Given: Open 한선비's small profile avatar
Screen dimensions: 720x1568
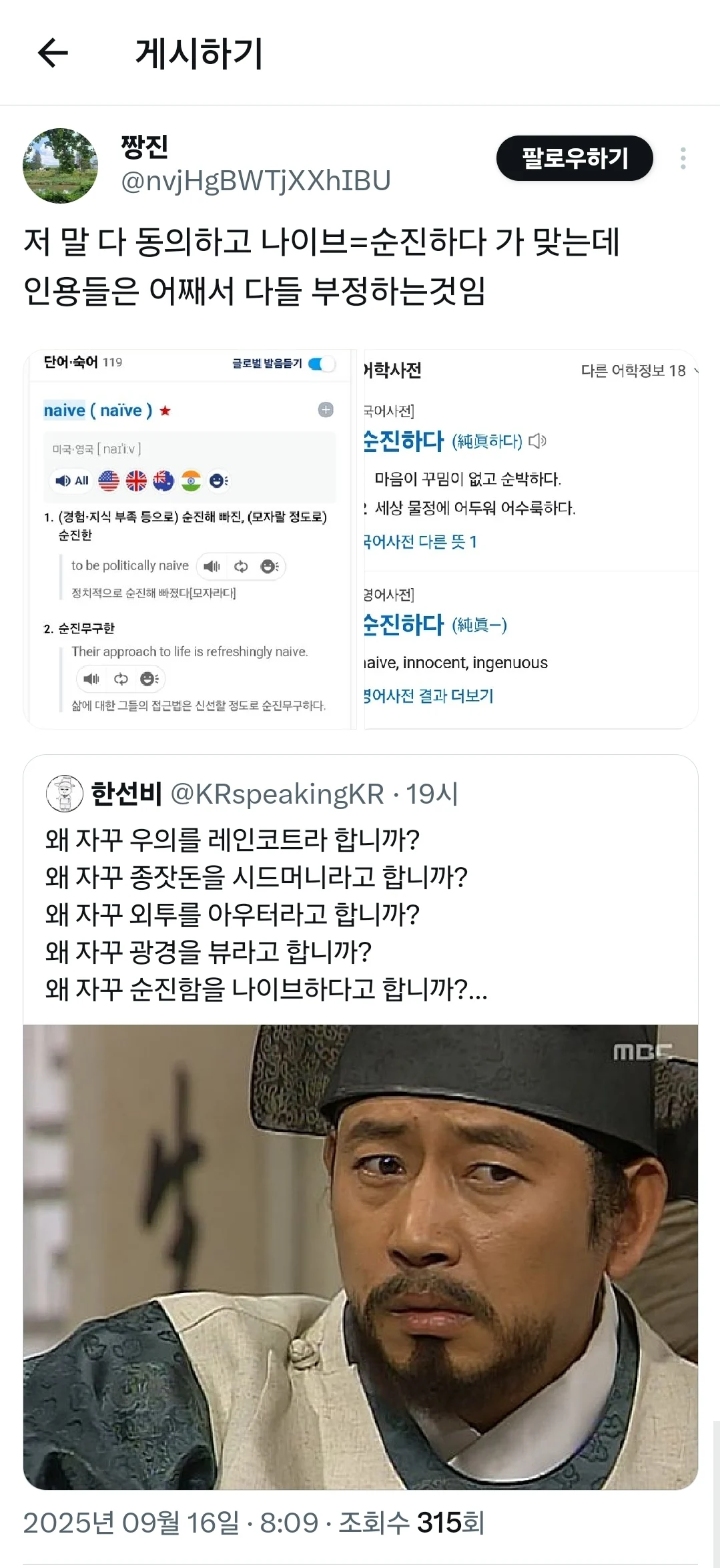Looking at the screenshot, I should pos(64,794).
